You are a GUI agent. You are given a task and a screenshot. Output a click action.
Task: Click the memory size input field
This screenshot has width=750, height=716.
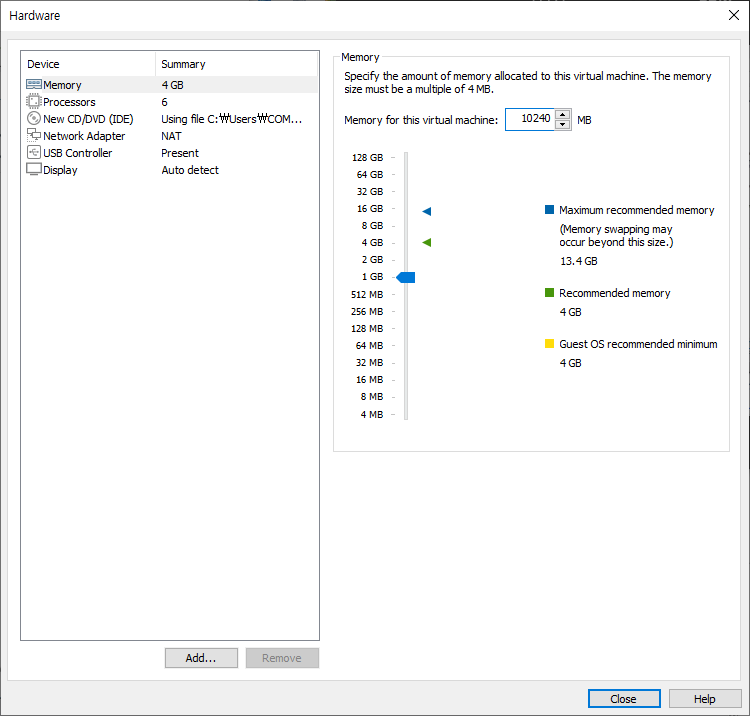pos(530,119)
